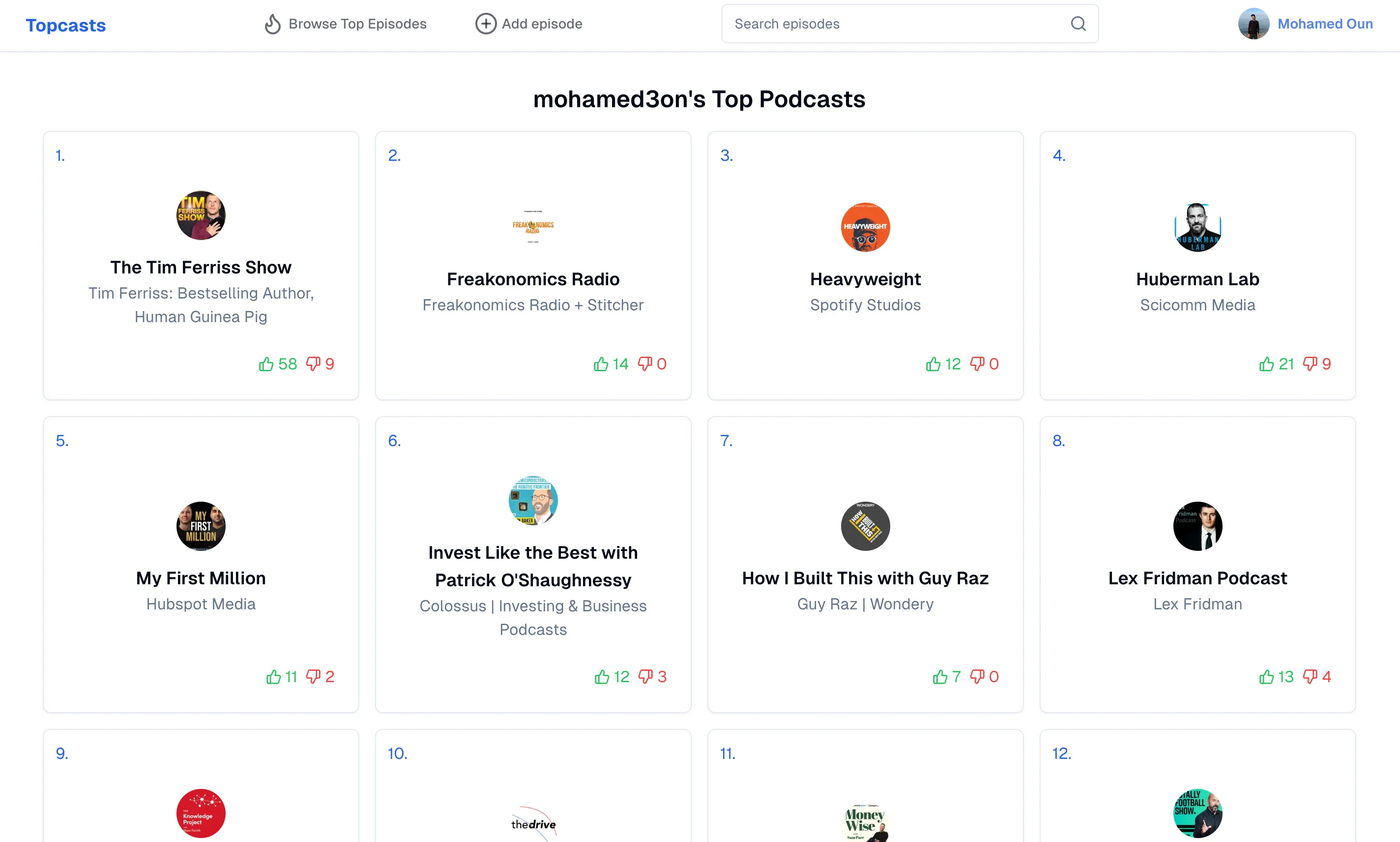
Task: Select the Heavyweight podcast card
Action: tap(864, 265)
